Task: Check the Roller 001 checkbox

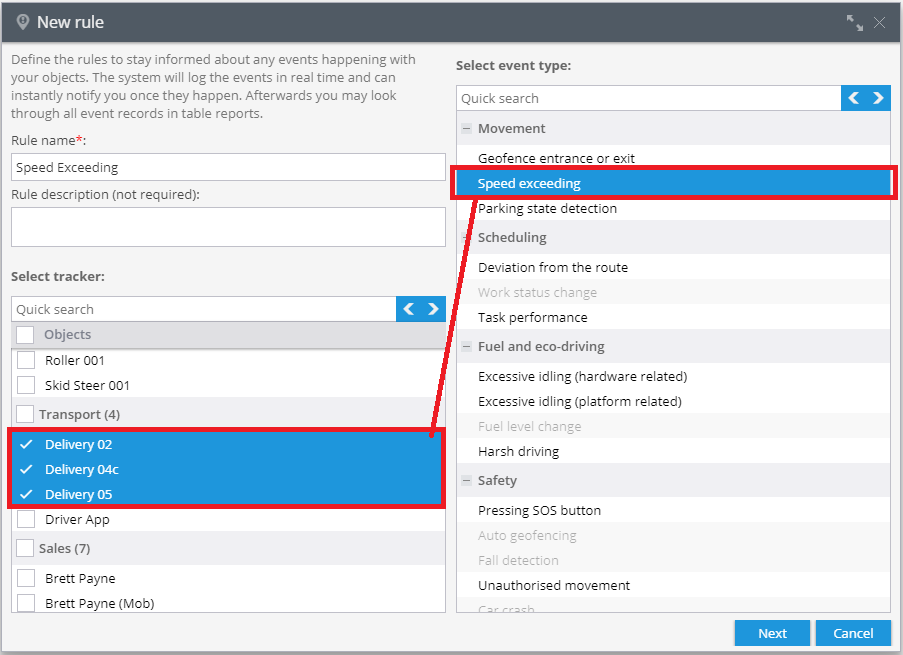Action: [x=27, y=360]
